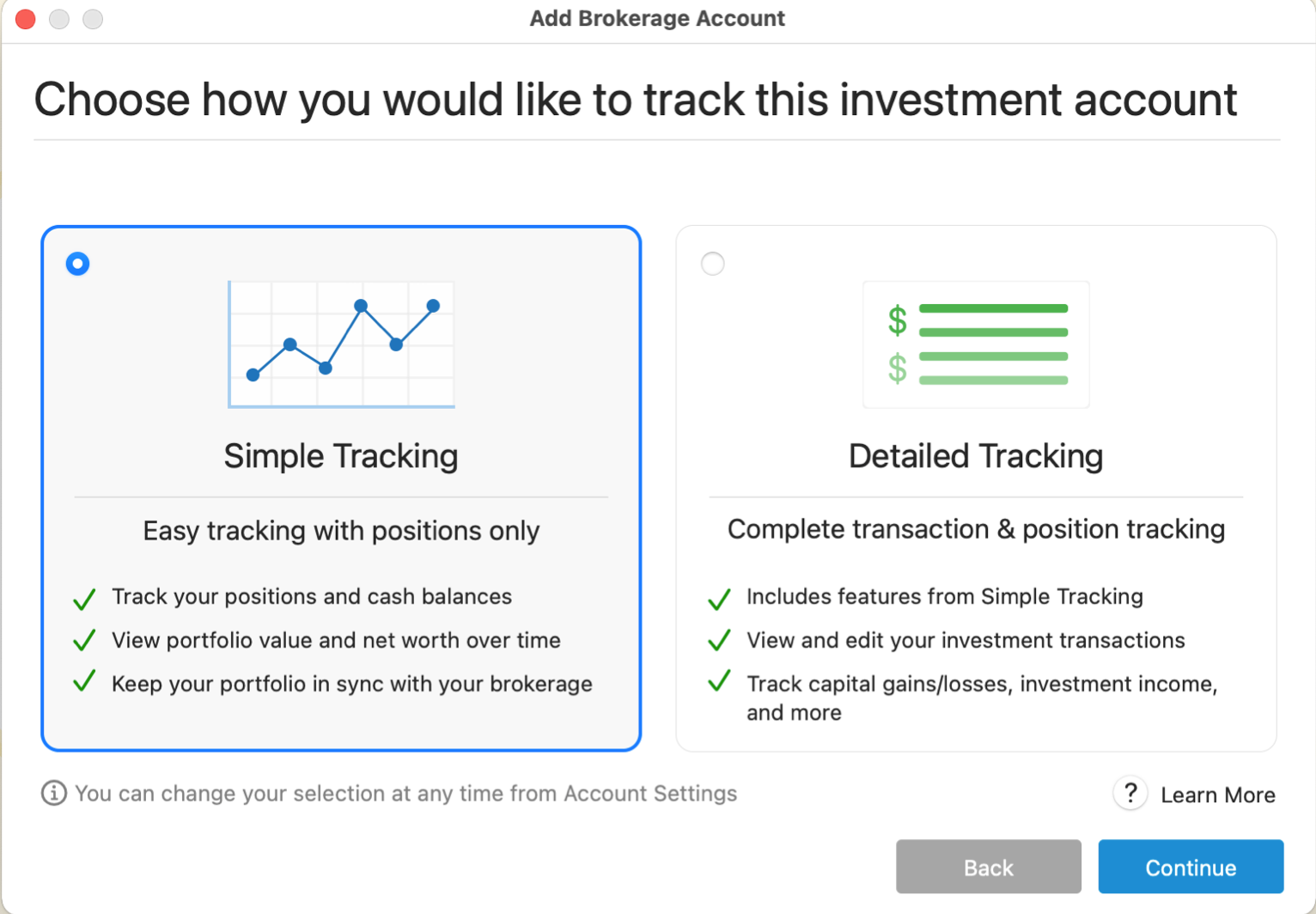Click the line chart icon for Simple Tracking
Screen dimensions: 1316x914
pyautogui.click(x=341, y=344)
